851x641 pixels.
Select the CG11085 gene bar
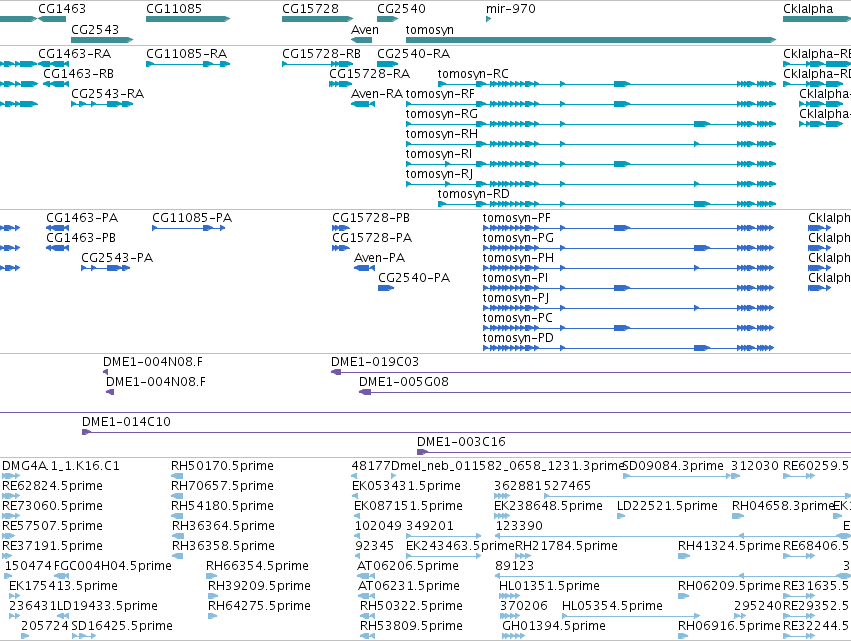[188, 19]
